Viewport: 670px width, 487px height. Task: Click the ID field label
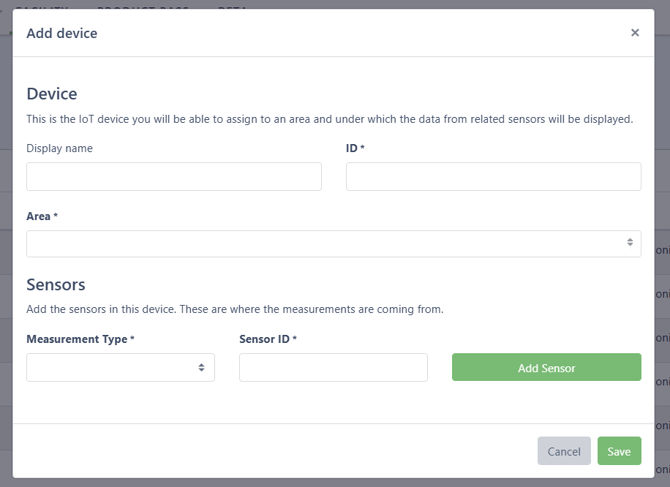click(354, 148)
